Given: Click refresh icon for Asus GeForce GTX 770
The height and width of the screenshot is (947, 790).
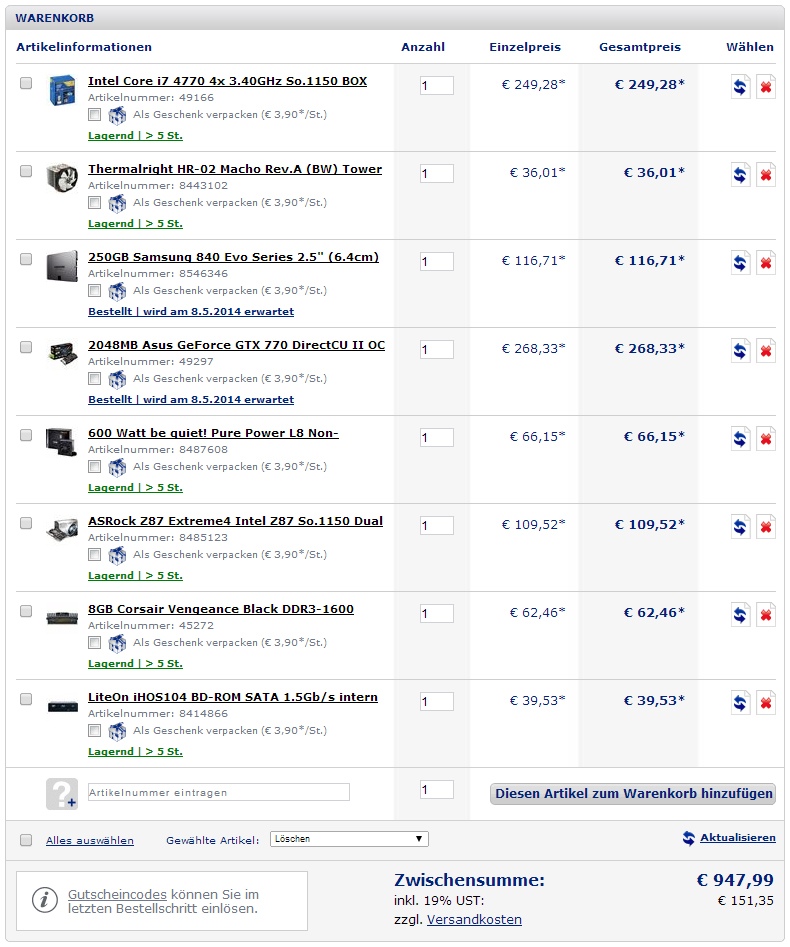Looking at the screenshot, I should [740, 351].
